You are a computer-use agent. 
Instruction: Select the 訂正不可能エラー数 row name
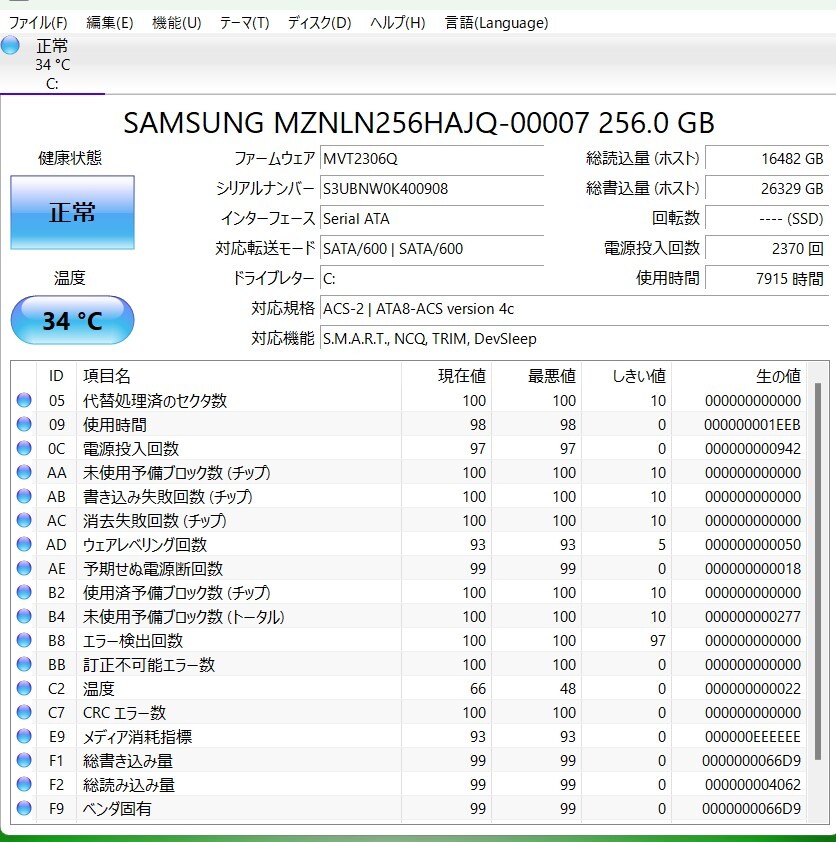149,665
